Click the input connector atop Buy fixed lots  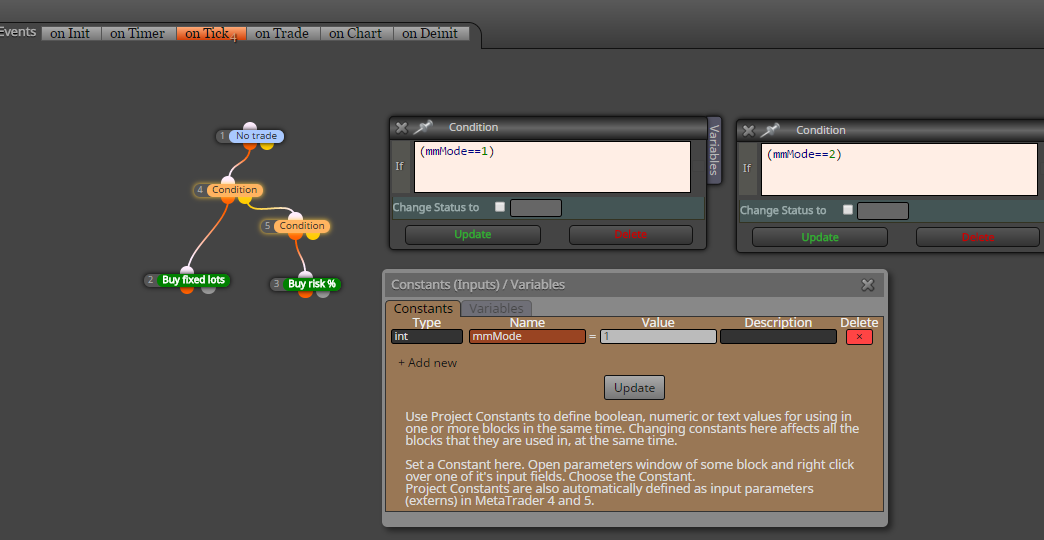tap(187, 271)
